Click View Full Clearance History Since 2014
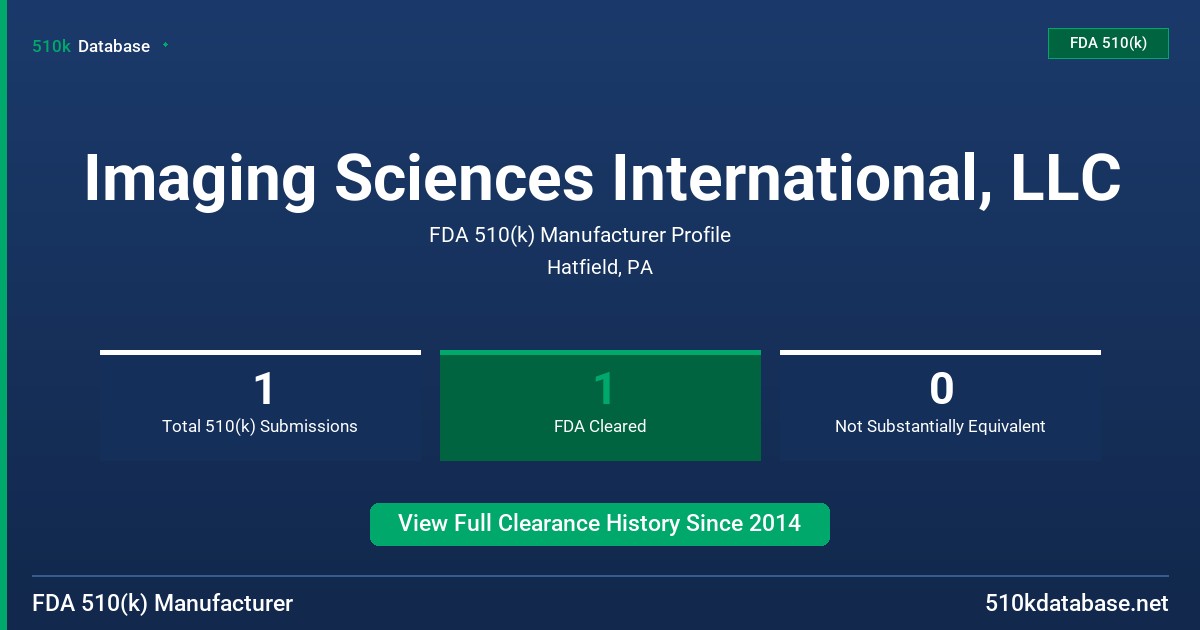 (x=600, y=524)
